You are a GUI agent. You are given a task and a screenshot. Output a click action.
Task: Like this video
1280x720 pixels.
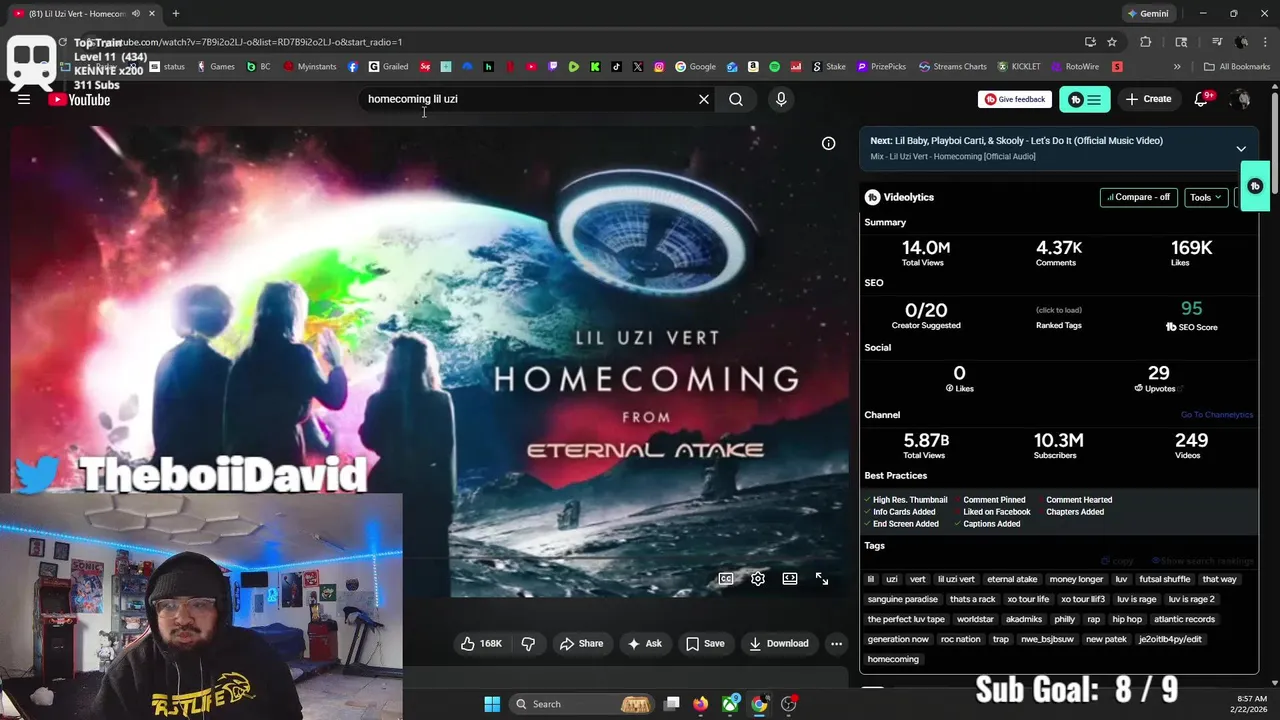click(481, 643)
